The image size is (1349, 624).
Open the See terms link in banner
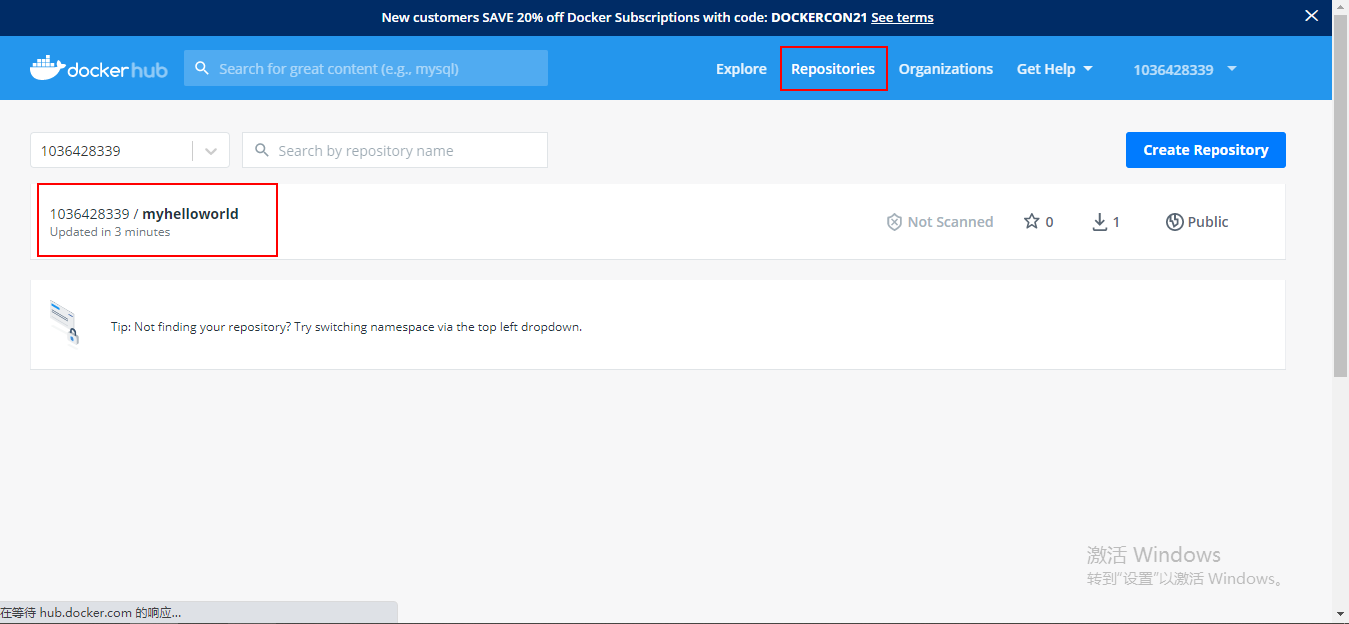pyautogui.click(x=902, y=17)
